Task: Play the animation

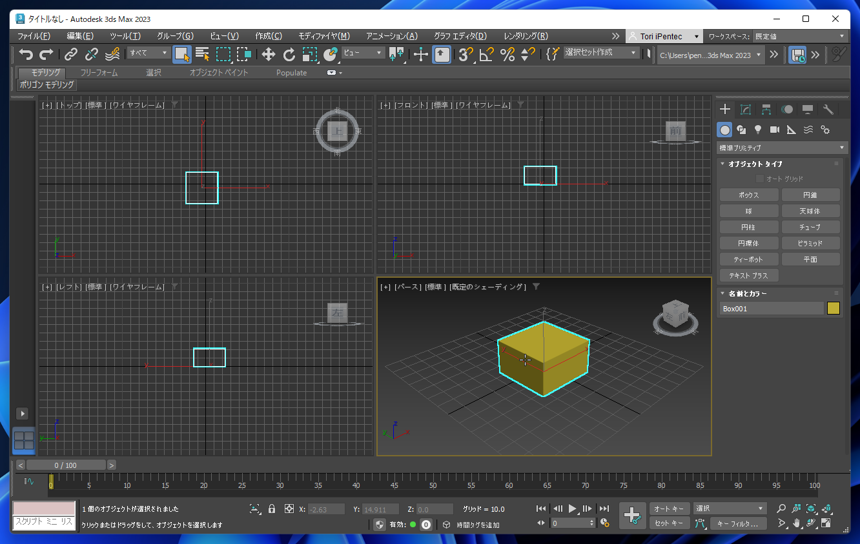Action: (x=572, y=508)
